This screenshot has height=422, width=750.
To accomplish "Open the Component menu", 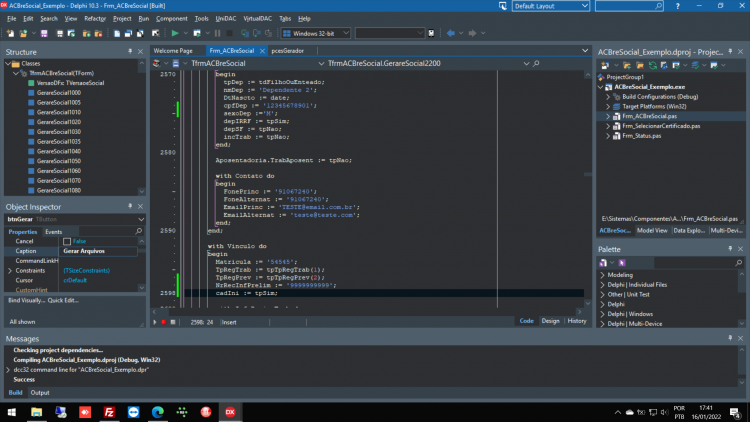I will pos(172,19).
